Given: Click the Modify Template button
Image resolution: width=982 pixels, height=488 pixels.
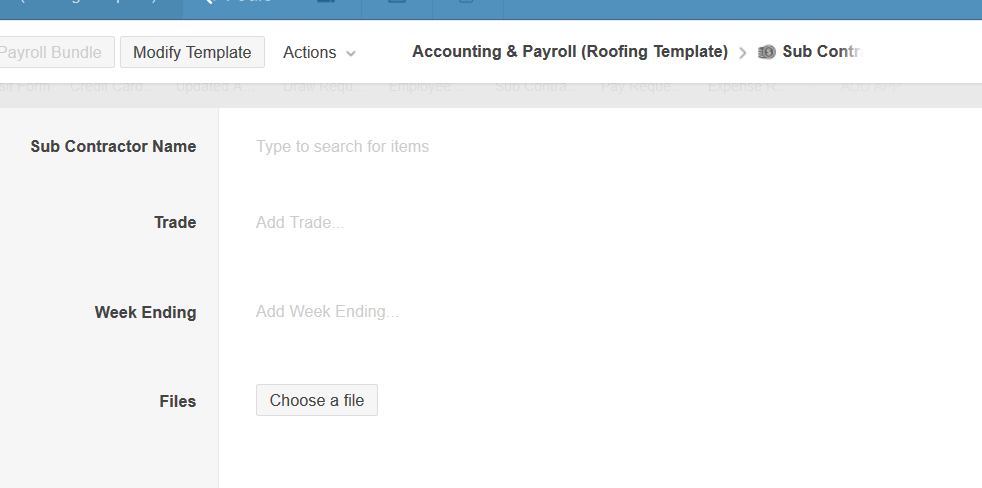Looking at the screenshot, I should 192,52.
